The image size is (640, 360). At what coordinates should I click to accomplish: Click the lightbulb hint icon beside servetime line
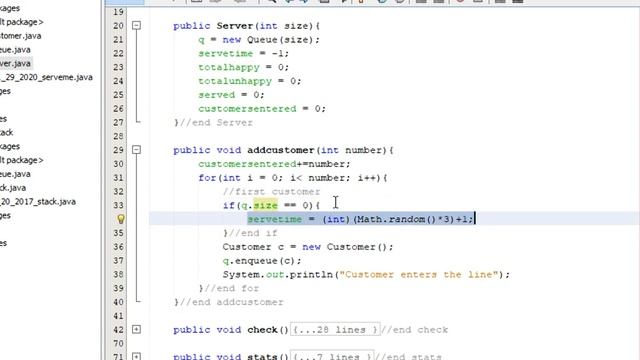[x=121, y=219]
